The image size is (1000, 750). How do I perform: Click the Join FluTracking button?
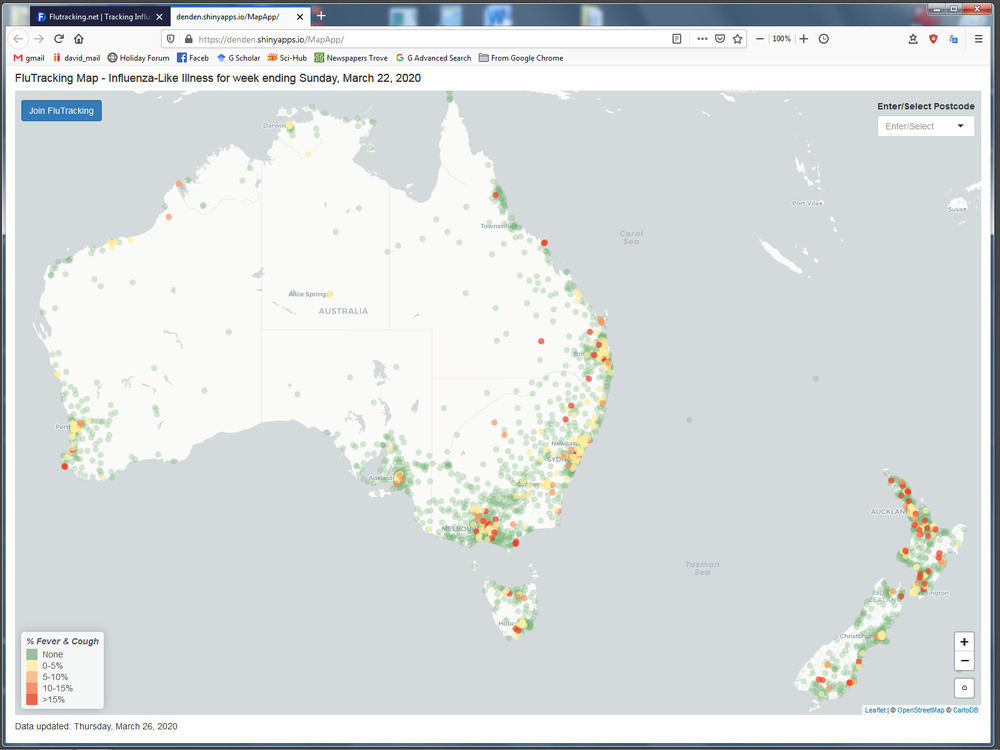point(61,111)
